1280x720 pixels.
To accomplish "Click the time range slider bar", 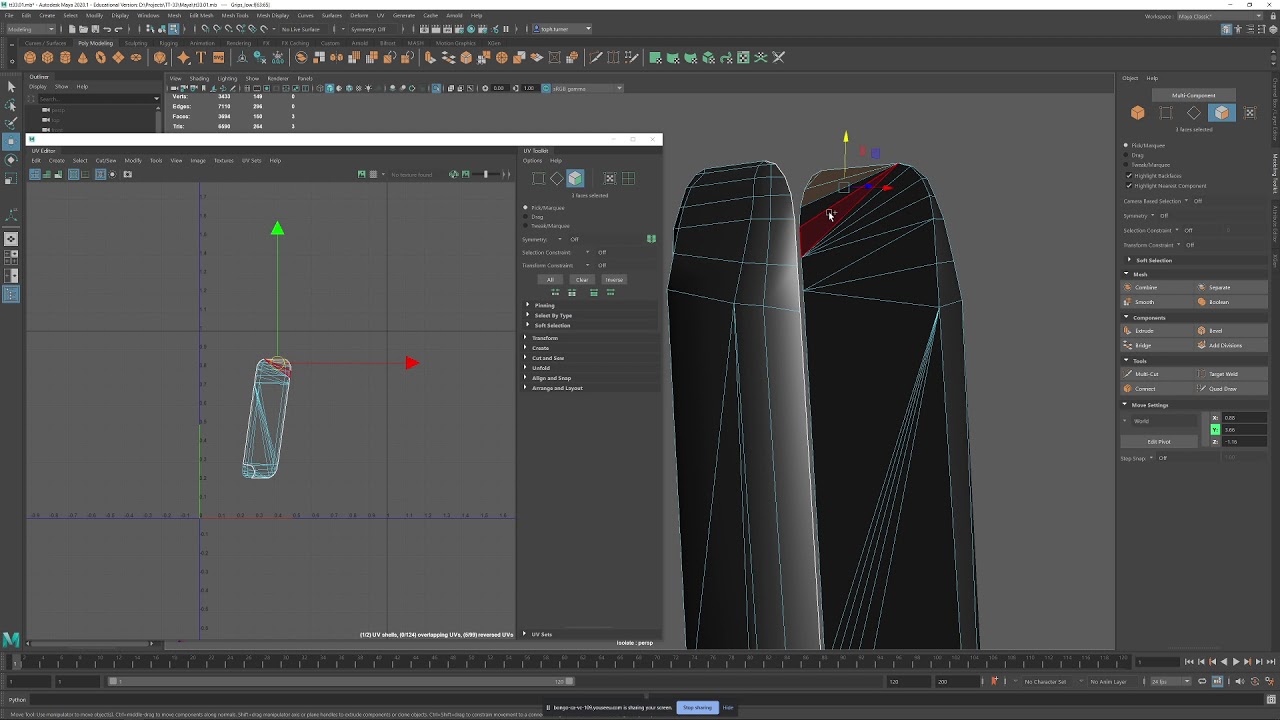I will point(340,681).
